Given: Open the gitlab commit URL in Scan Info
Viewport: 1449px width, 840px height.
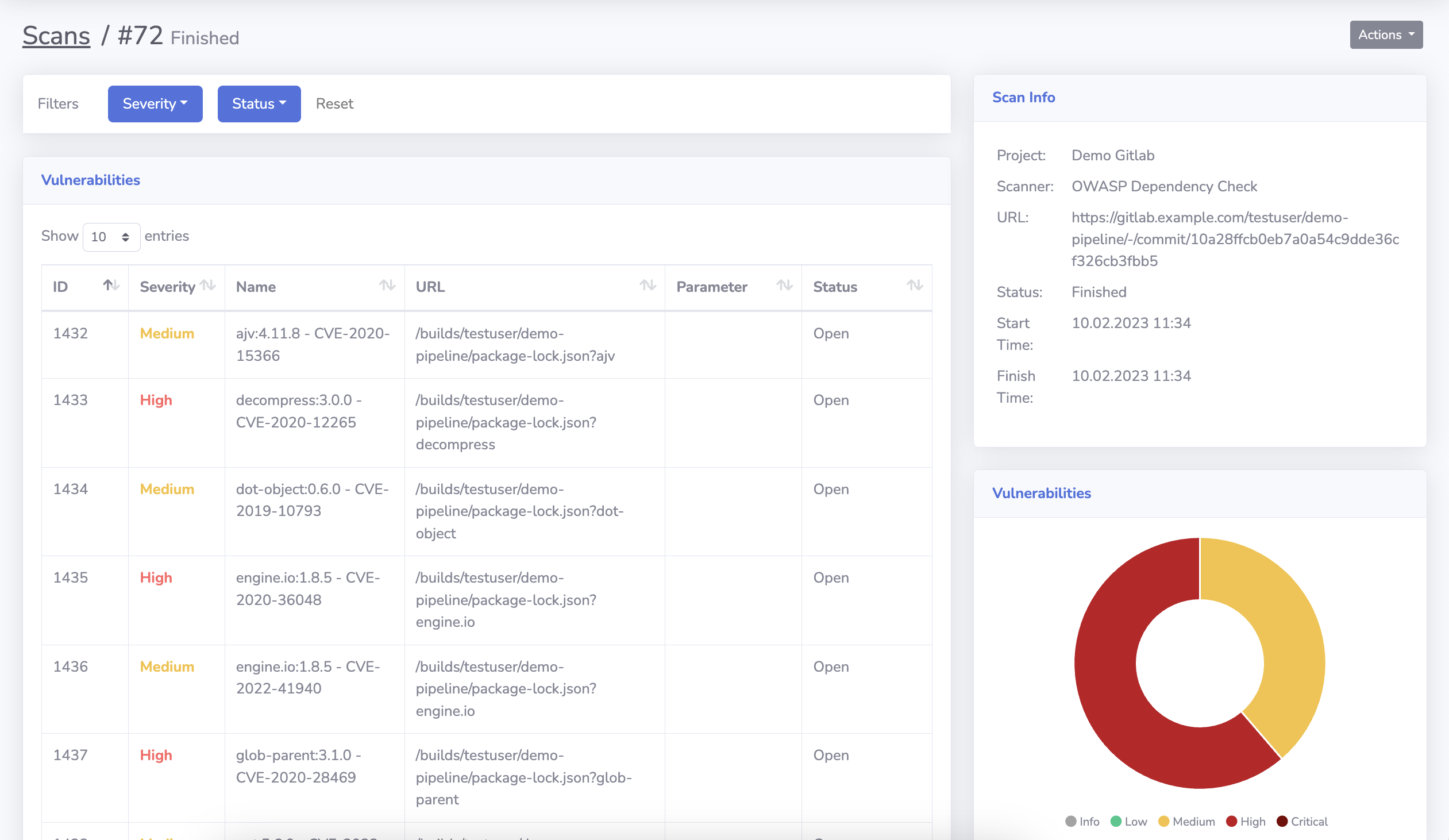Looking at the screenshot, I should 1235,239.
